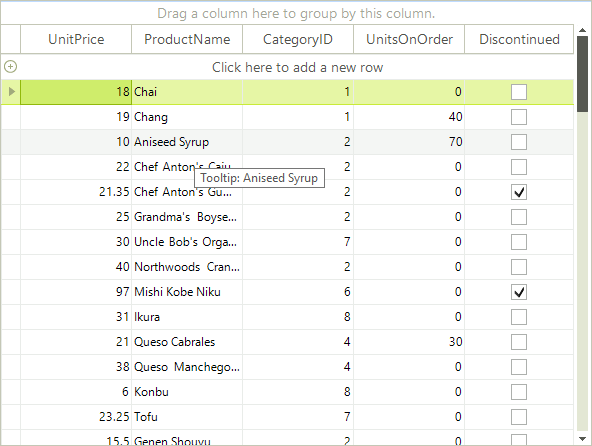Select the 'Aniseed Syrup' cell
592x446 pixels.
pos(187,142)
